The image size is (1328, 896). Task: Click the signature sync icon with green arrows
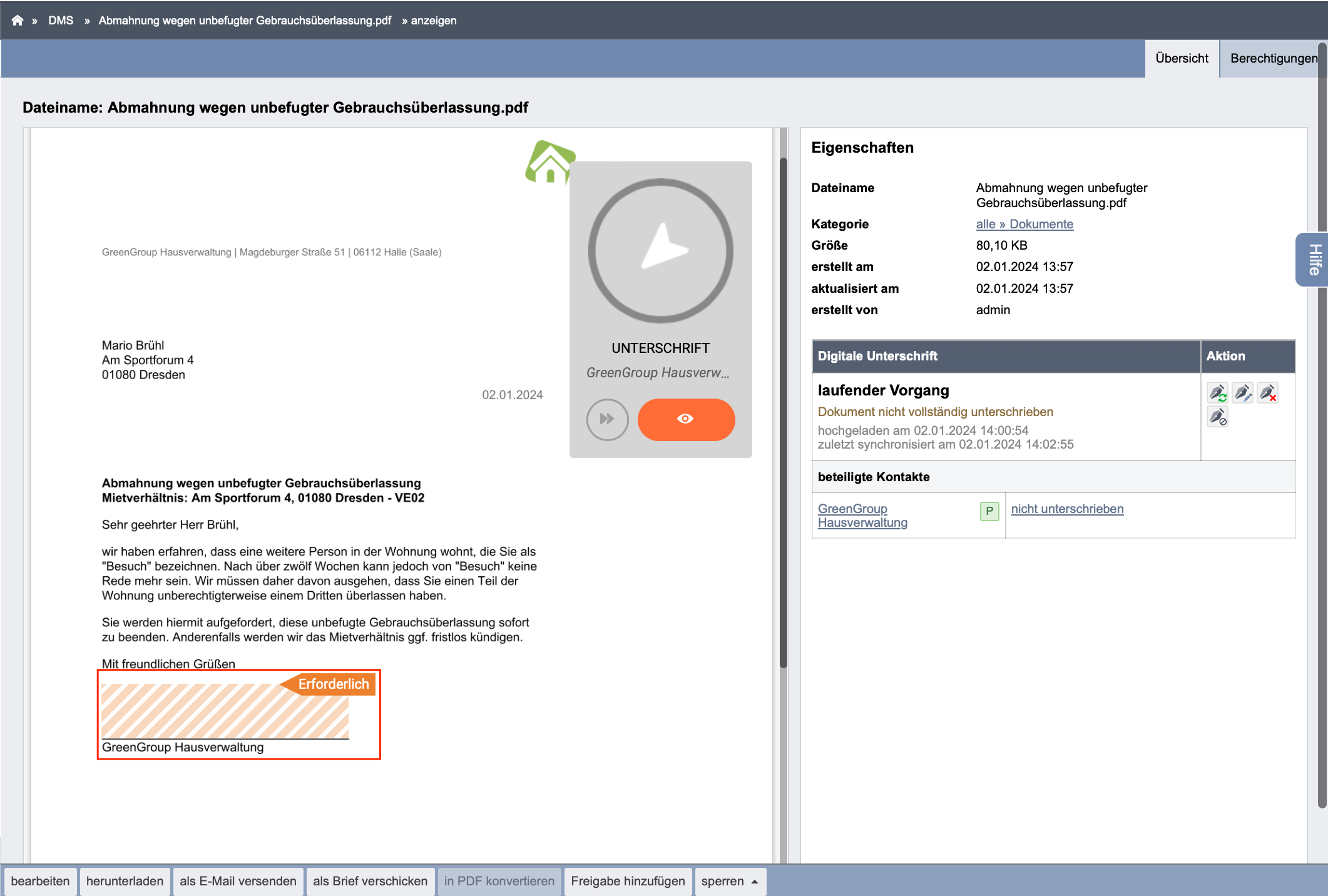click(x=1217, y=393)
